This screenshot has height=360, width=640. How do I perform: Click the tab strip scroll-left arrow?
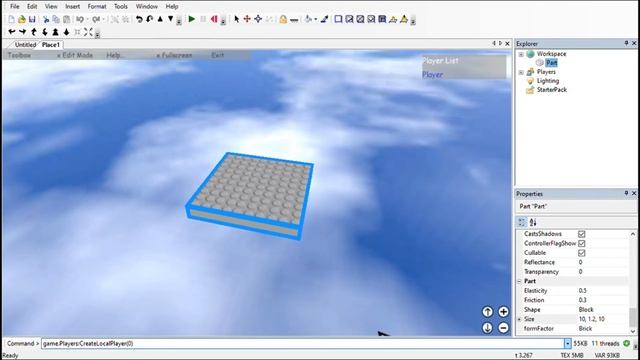(493, 43)
